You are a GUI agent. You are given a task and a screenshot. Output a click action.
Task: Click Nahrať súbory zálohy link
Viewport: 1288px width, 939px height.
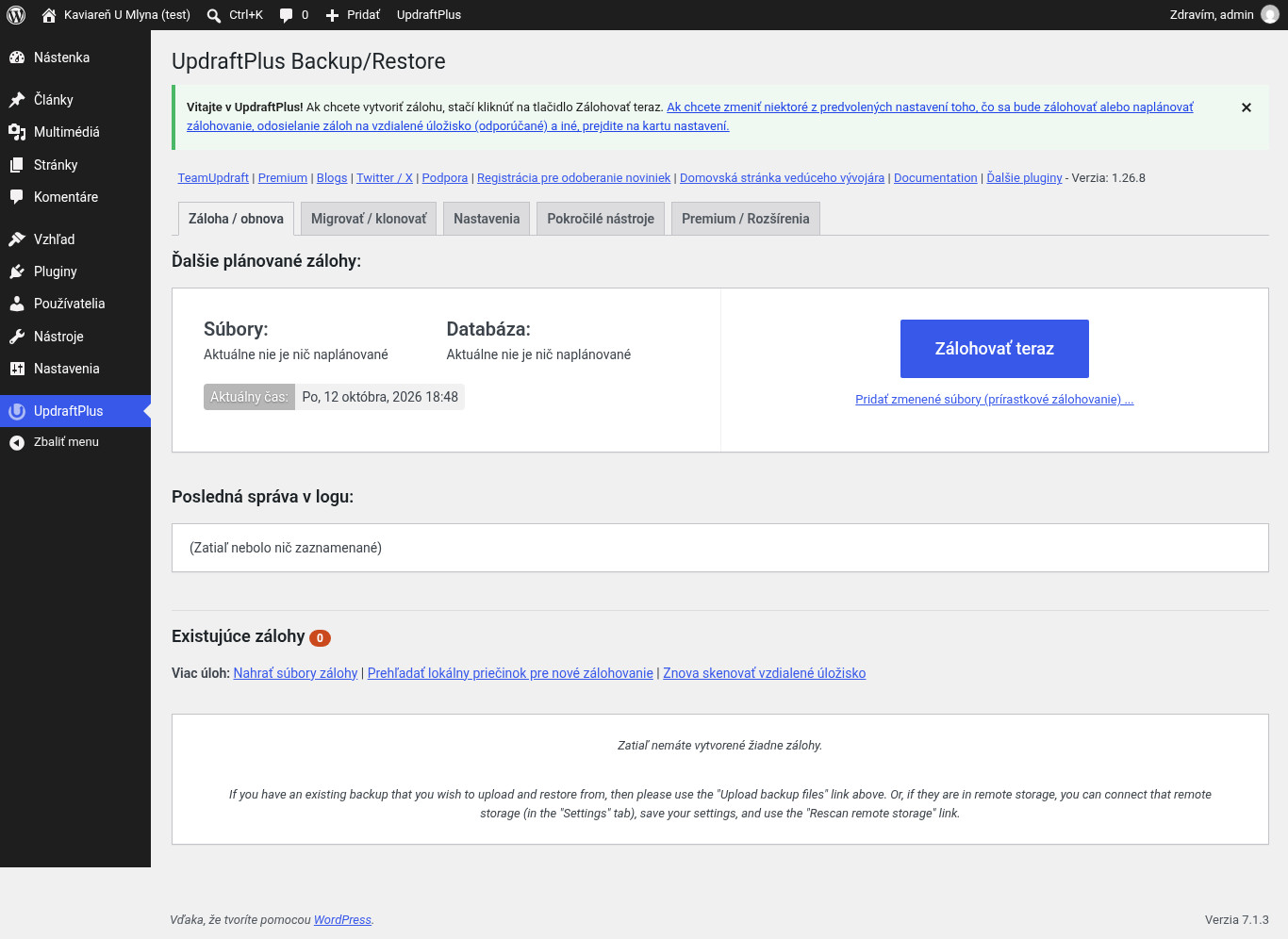295,673
